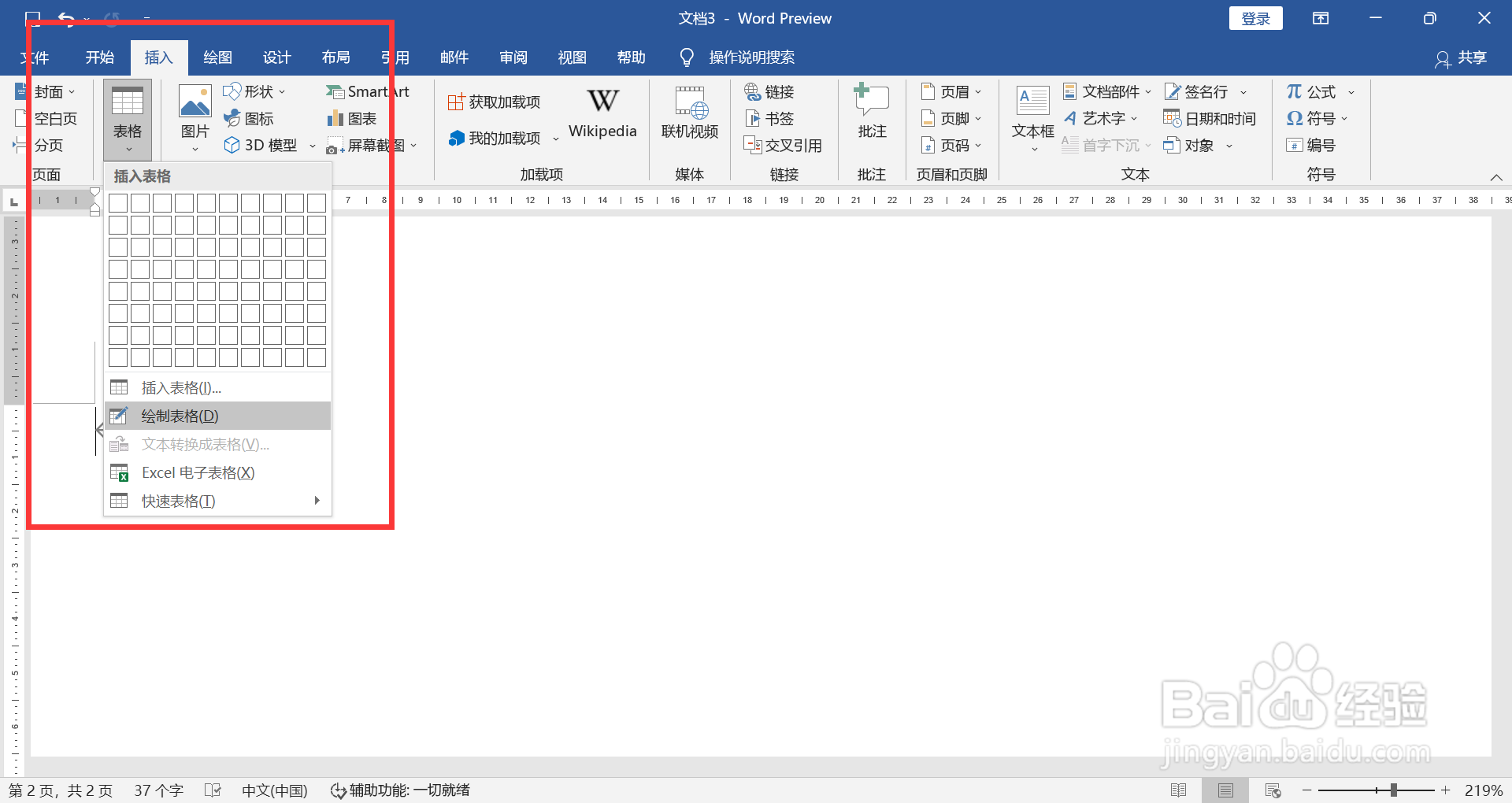The width and height of the screenshot is (1512, 803).
Task: Switch to the 设计 Design tab
Action: coord(276,57)
